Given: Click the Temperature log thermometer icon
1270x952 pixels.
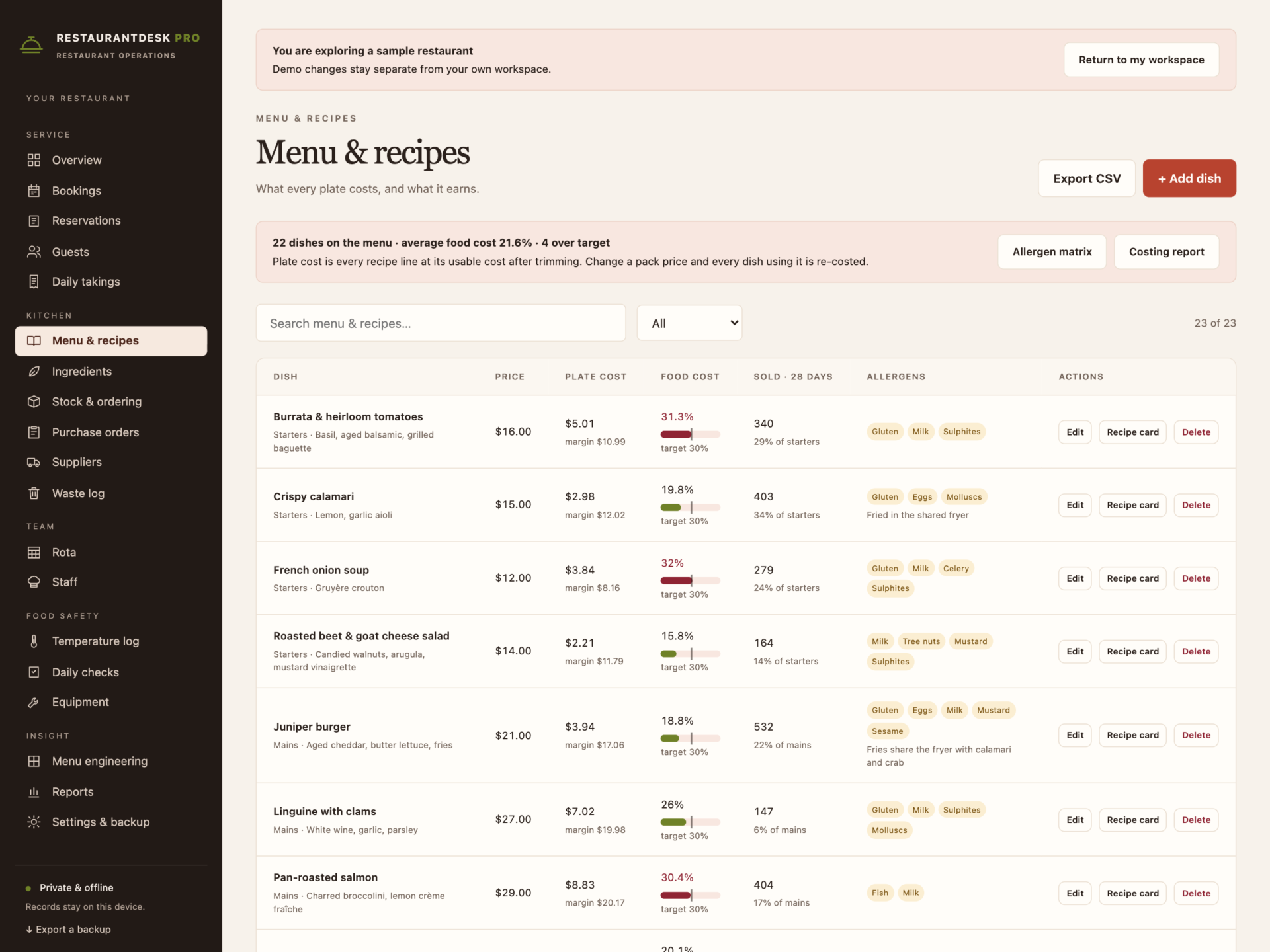Looking at the screenshot, I should point(34,641).
